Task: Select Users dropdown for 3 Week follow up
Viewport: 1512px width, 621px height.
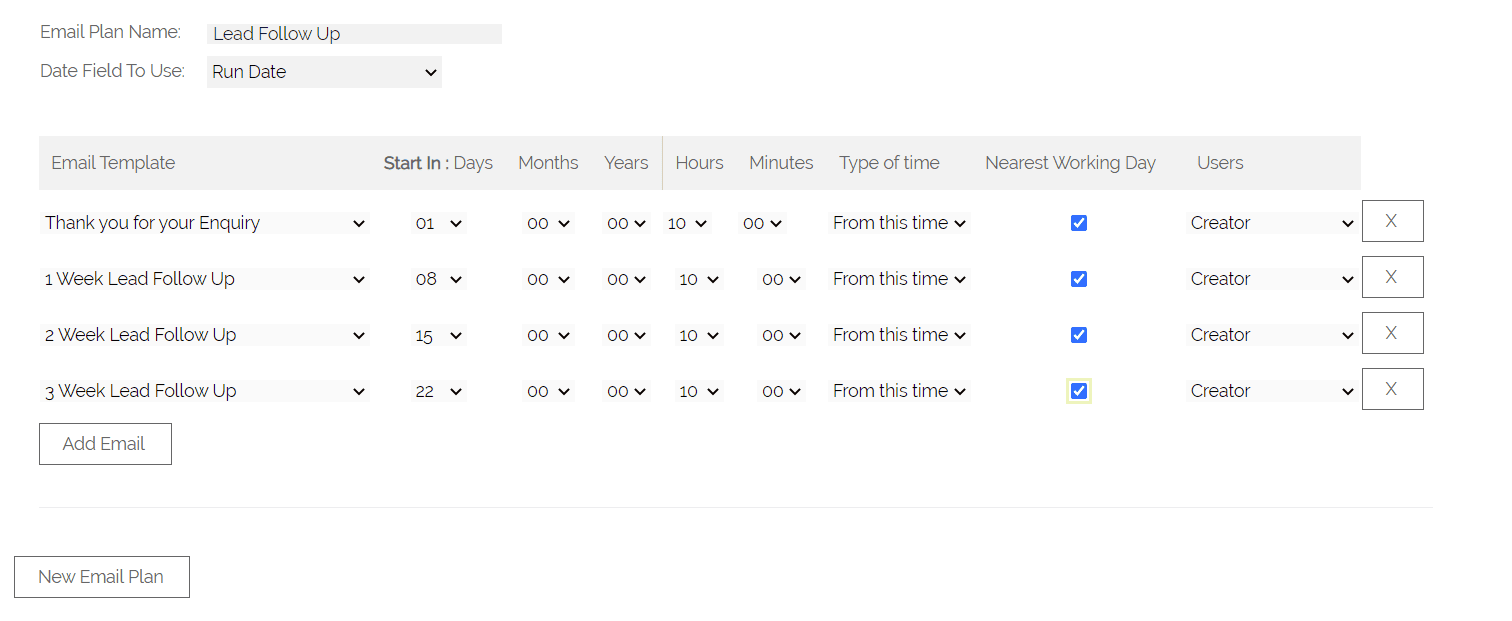Action: point(1271,391)
